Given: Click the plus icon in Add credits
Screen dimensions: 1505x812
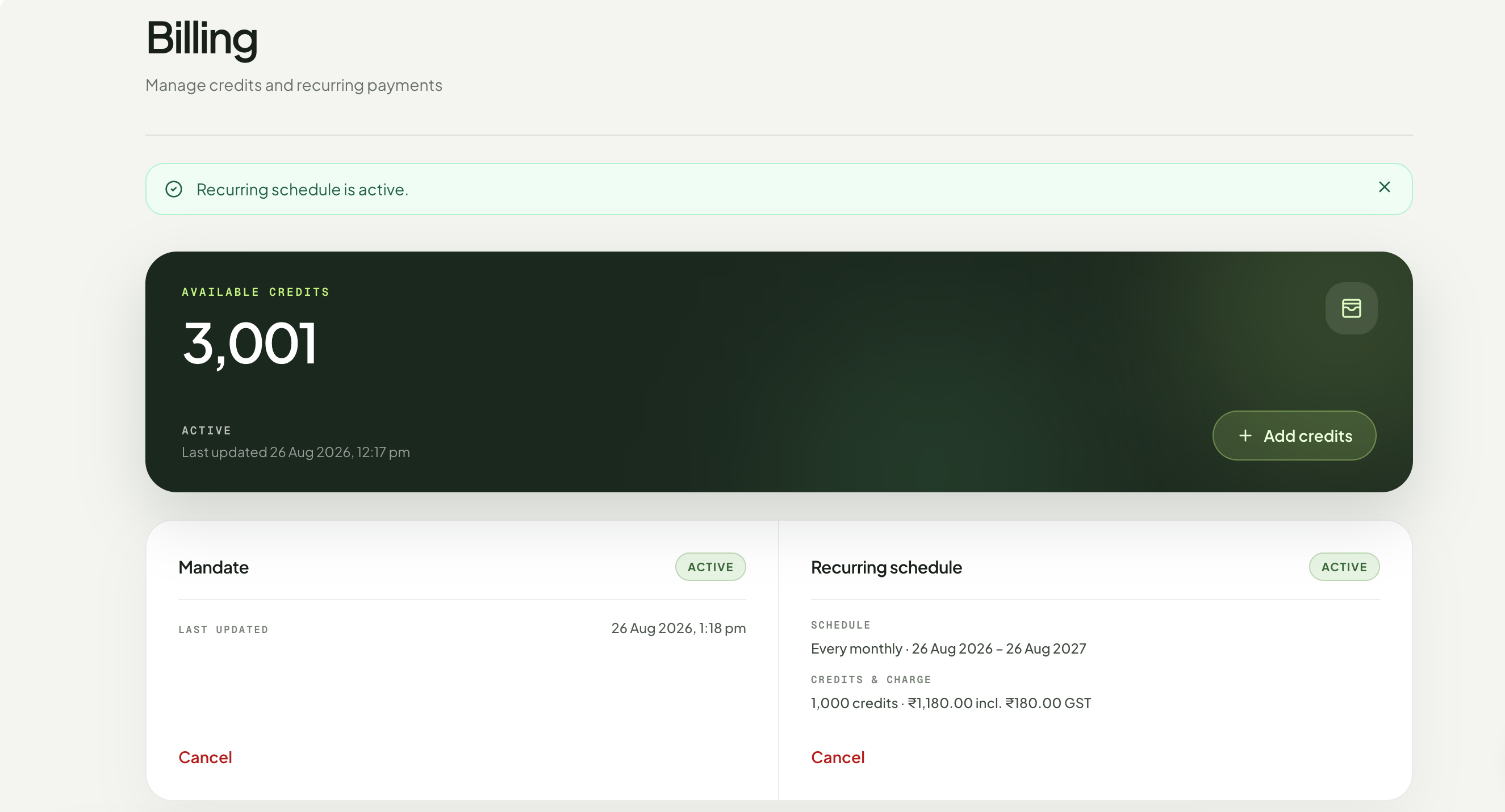Looking at the screenshot, I should pos(1245,436).
